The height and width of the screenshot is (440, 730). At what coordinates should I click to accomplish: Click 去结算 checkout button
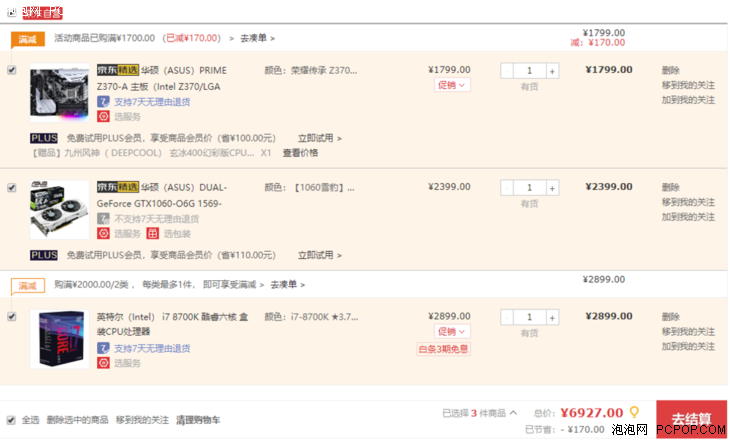click(692, 419)
